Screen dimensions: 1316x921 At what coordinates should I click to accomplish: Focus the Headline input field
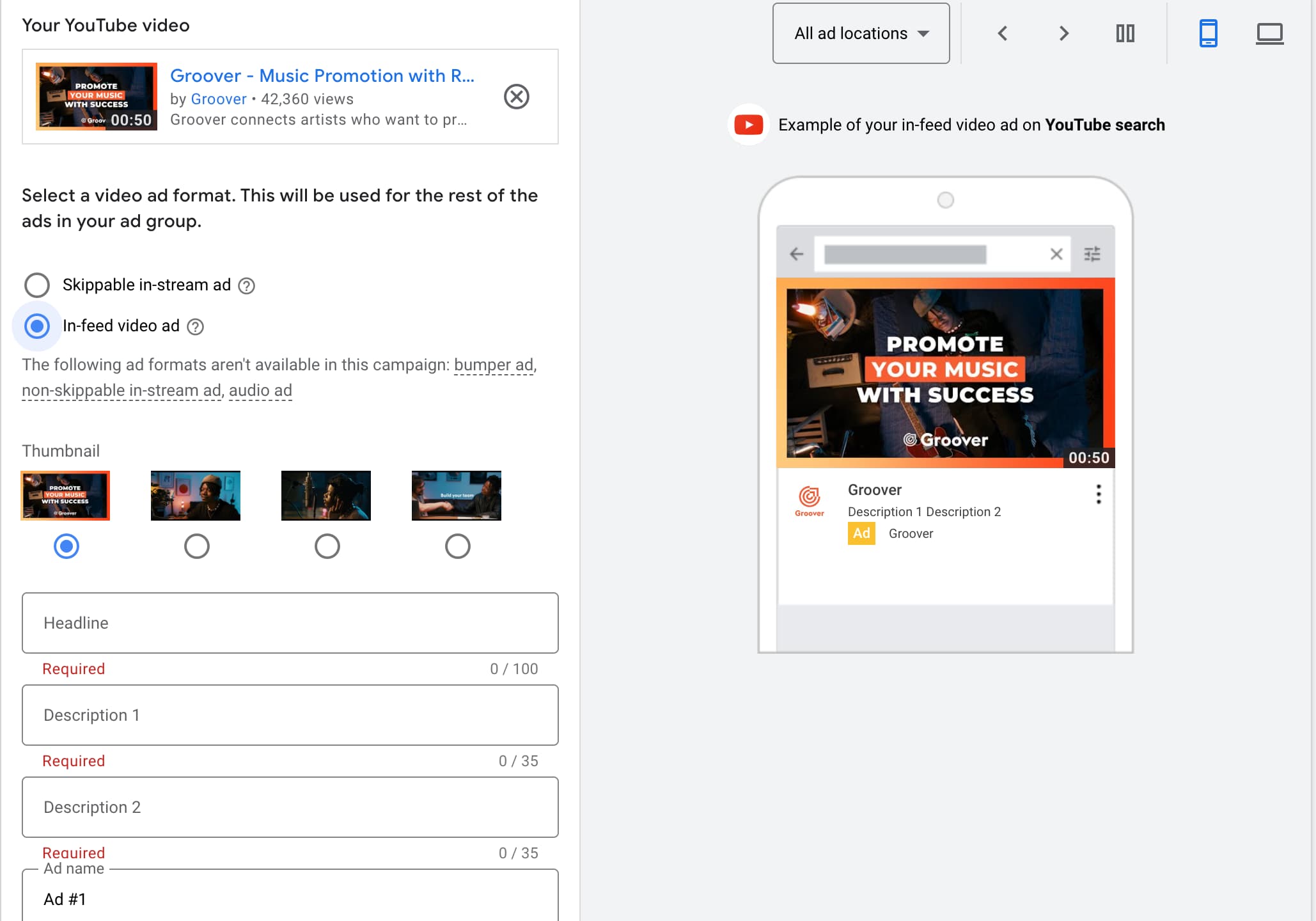click(290, 623)
